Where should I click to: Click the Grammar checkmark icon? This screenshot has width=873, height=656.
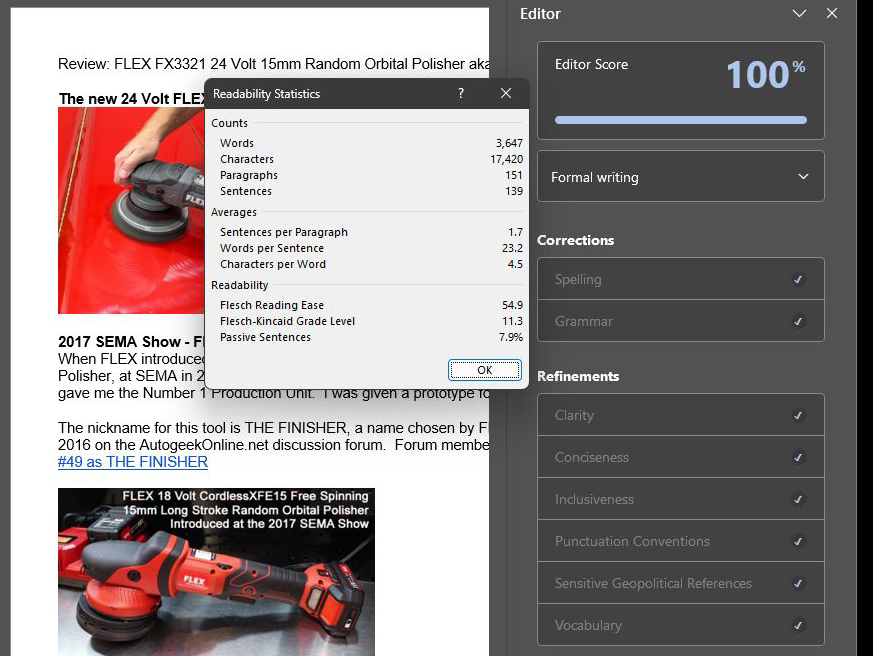click(798, 321)
